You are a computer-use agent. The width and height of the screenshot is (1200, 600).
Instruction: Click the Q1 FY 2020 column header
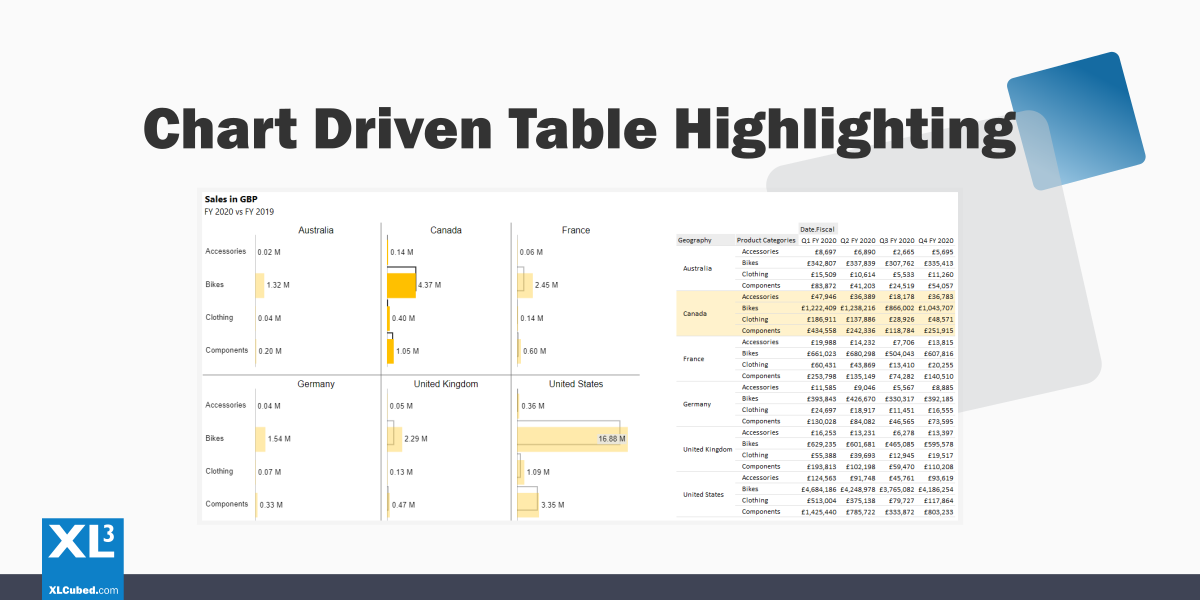pyautogui.click(x=818, y=240)
